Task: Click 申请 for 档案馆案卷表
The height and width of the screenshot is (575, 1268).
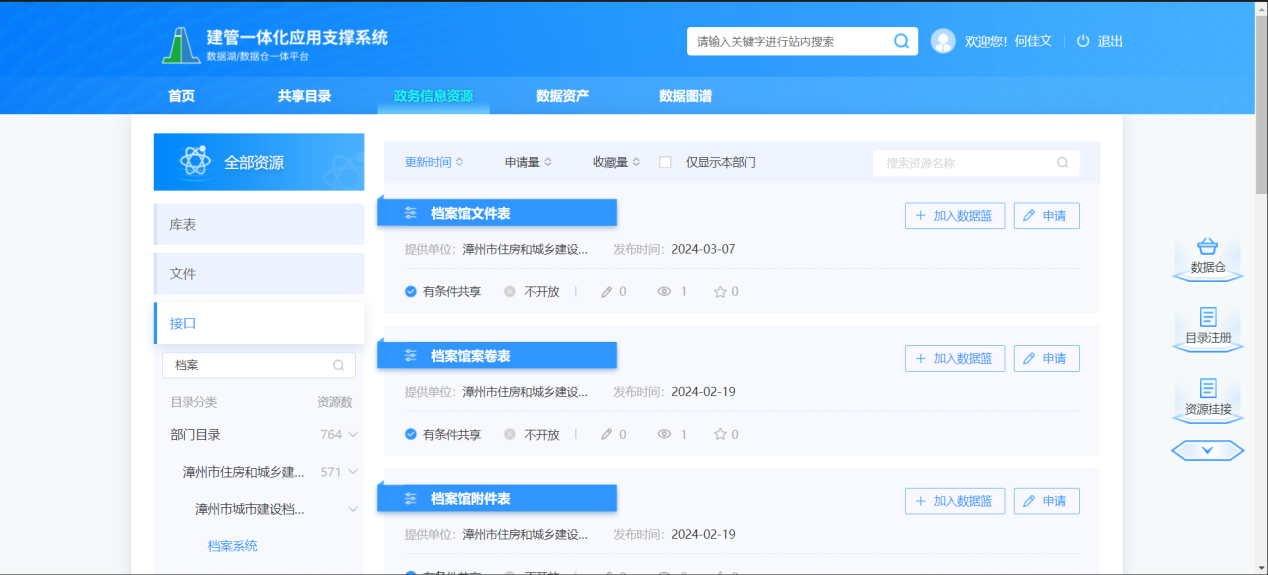Action: tap(1047, 358)
